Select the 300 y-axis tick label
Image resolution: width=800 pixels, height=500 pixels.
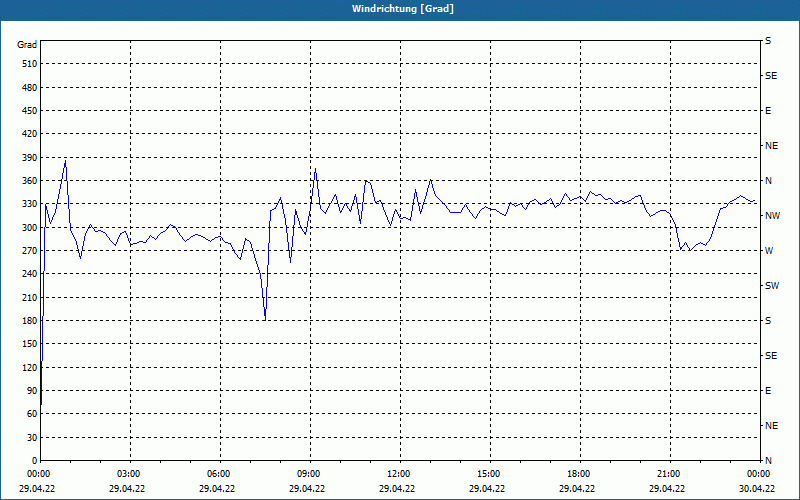tap(30, 227)
